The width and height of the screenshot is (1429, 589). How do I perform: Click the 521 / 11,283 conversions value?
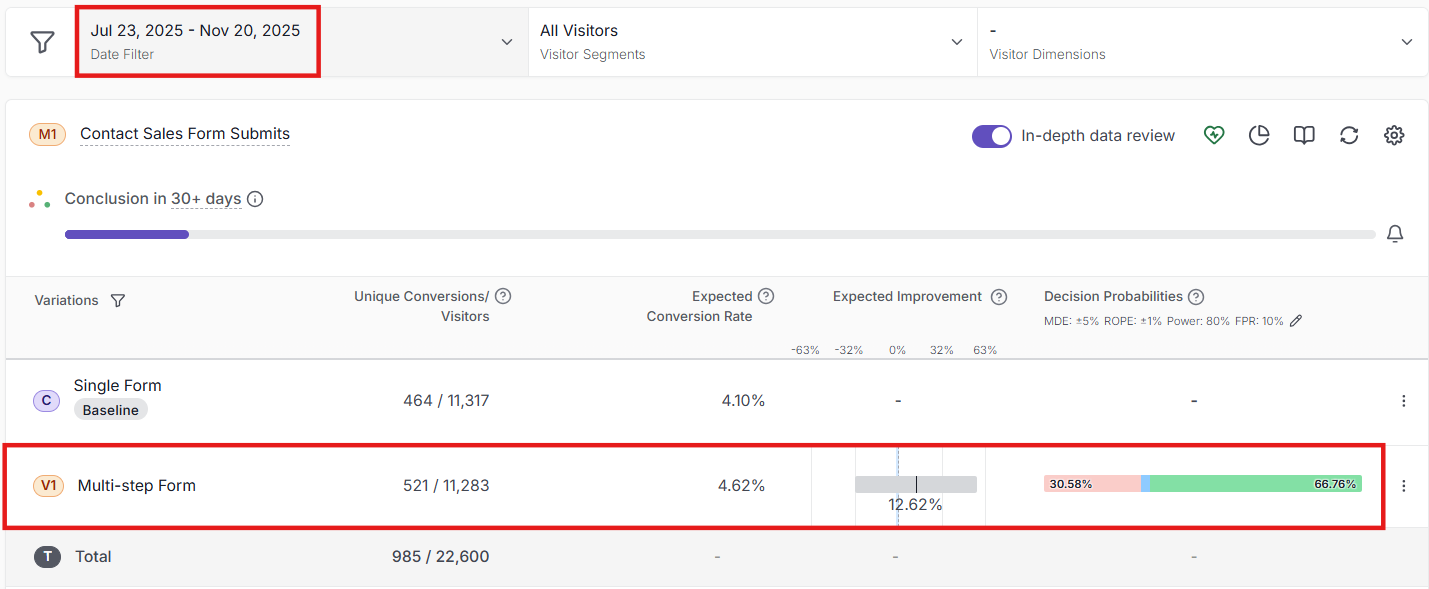(x=446, y=486)
